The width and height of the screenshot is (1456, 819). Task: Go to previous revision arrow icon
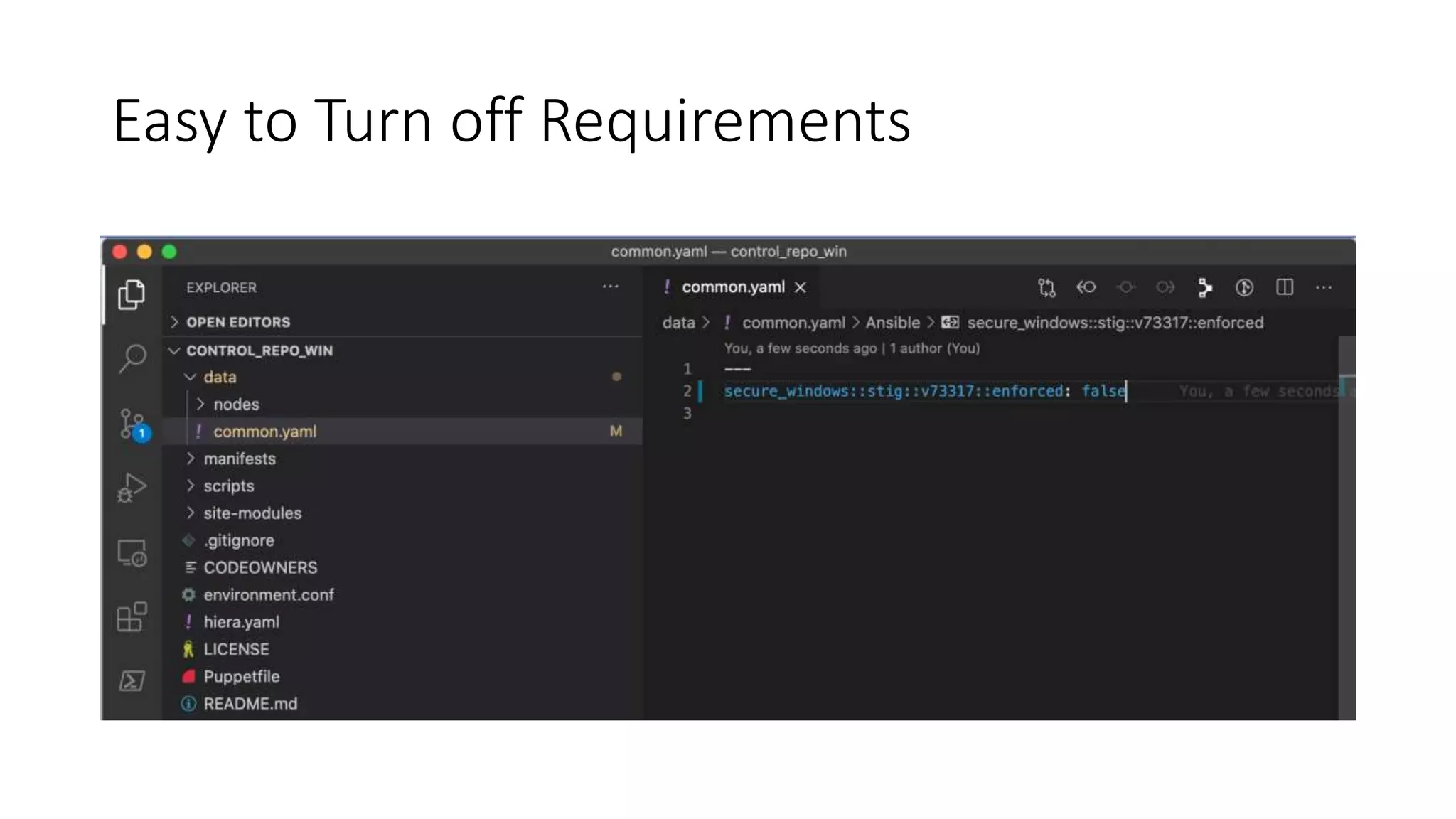pos(1086,287)
